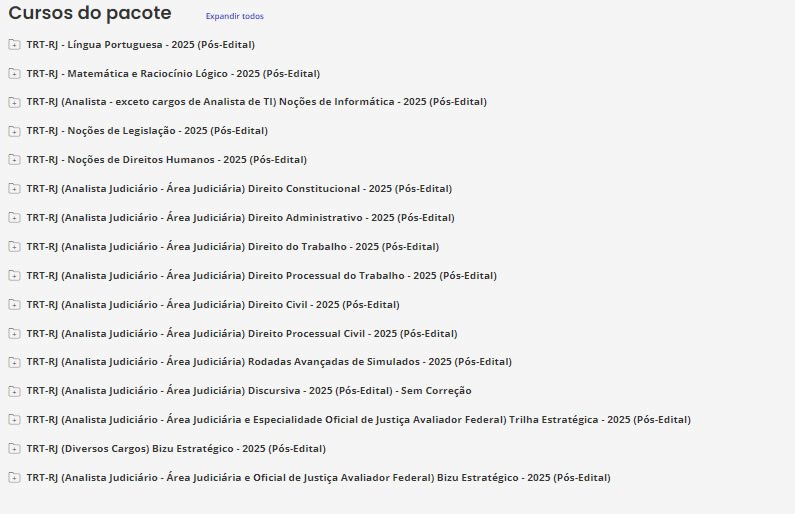Expand plus icon beside Língua Portuguesa course
The image size is (795, 514).
pos(13,45)
